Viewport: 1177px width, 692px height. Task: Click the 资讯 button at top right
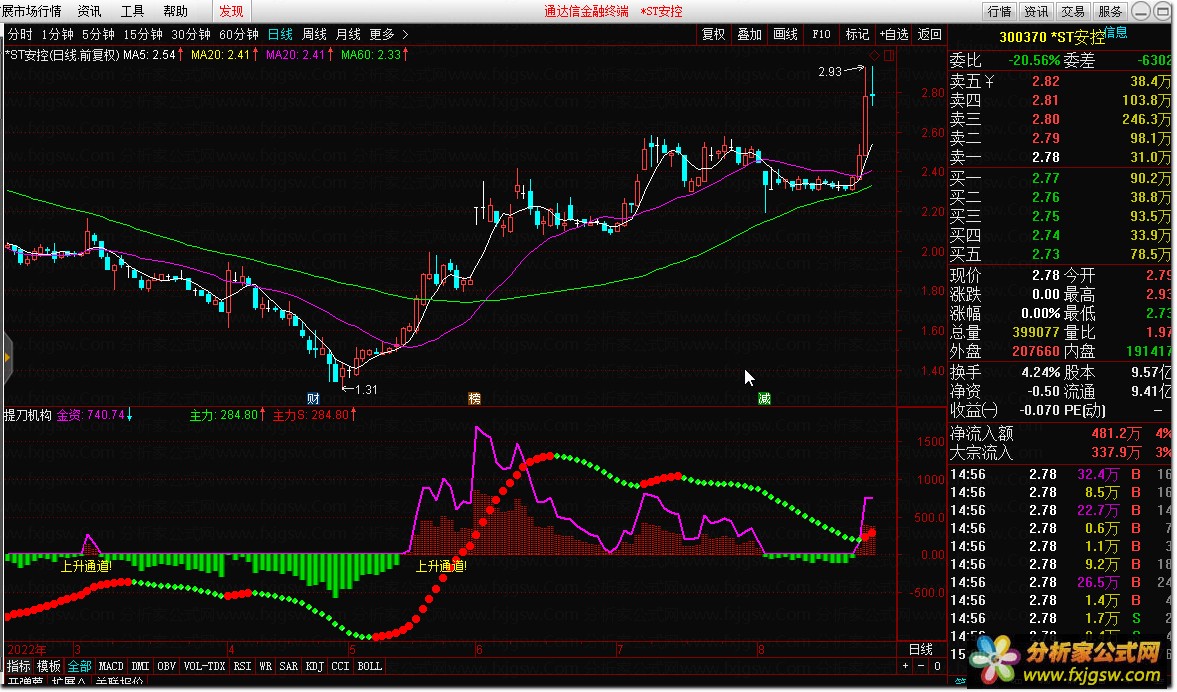(x=1036, y=11)
